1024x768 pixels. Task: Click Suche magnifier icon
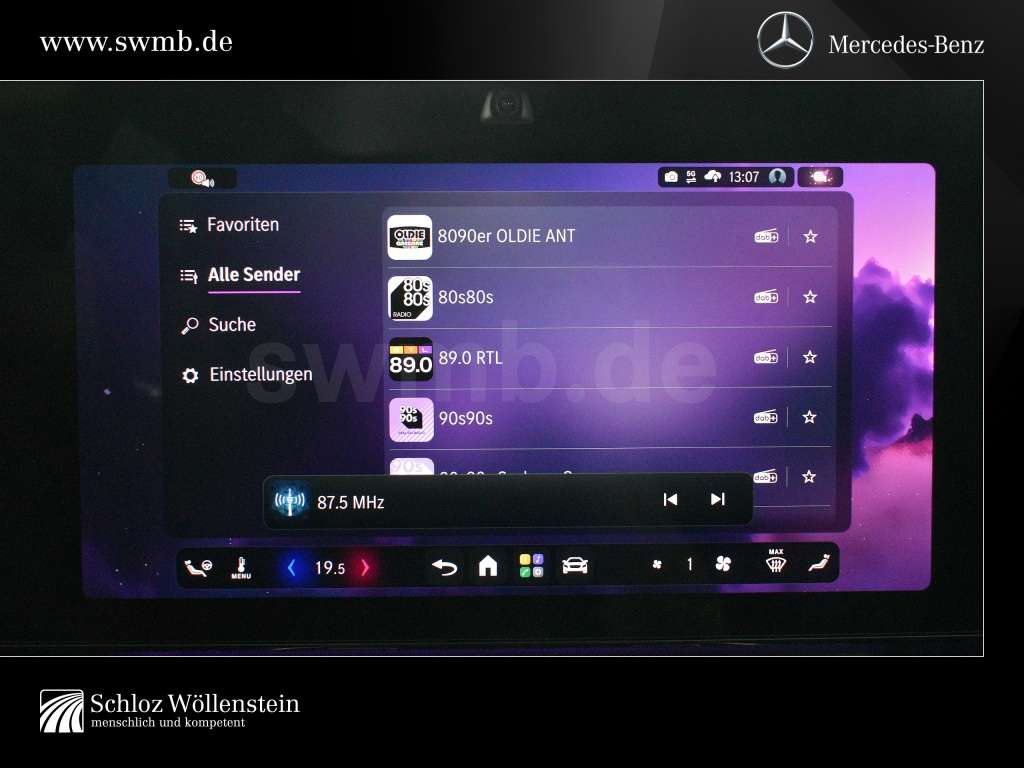click(x=189, y=326)
